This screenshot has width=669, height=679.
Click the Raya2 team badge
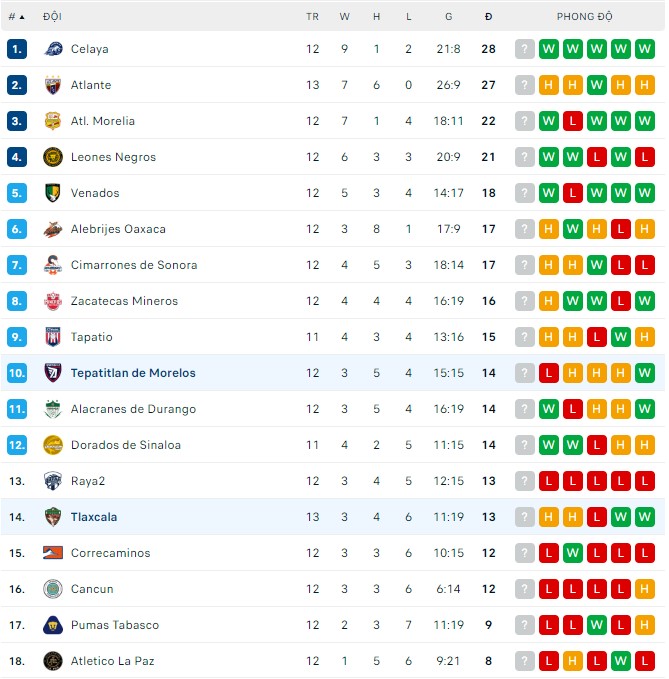[53, 481]
